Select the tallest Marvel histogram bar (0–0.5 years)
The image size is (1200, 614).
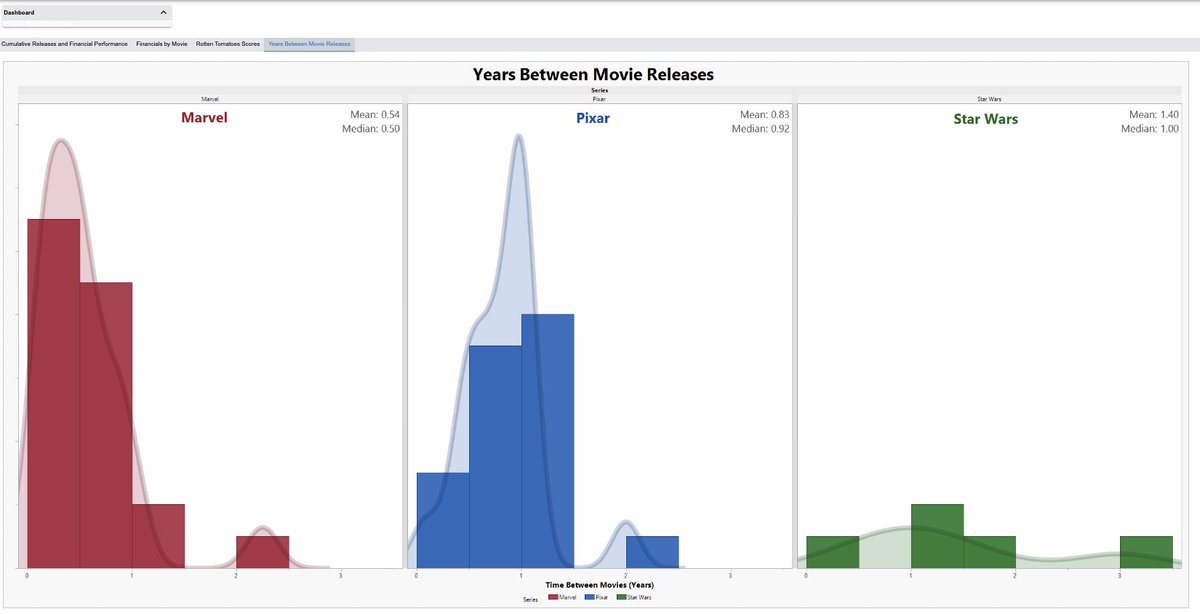[53, 393]
